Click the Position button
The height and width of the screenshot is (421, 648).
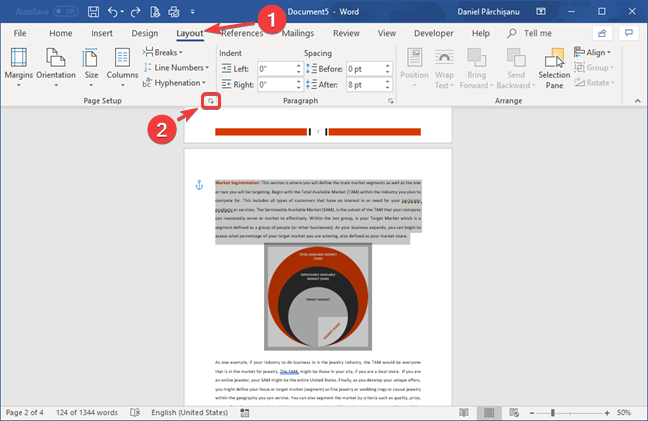click(x=414, y=67)
